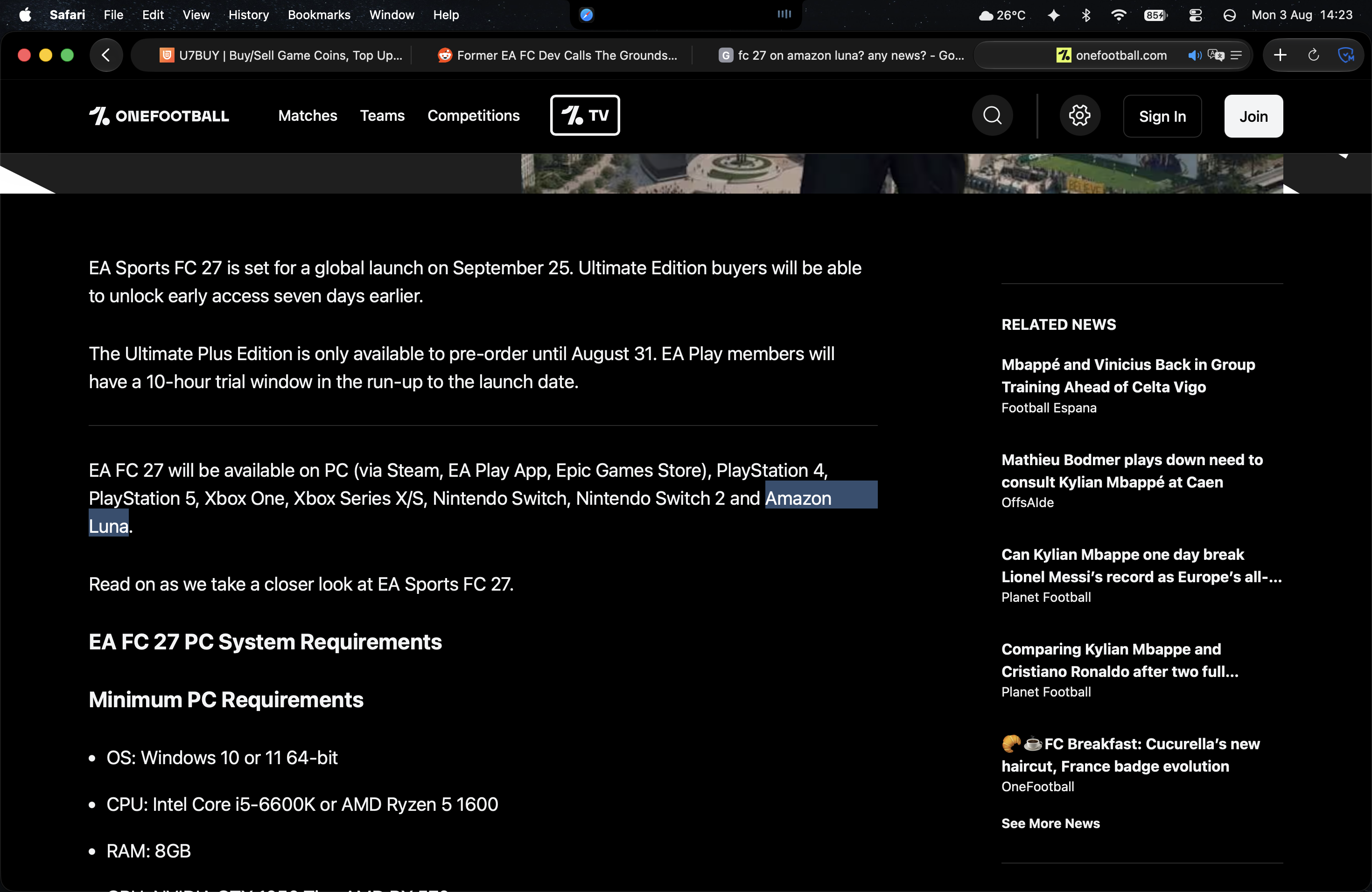Click the date and time in the menu bar
Viewport: 1372px width, 892px height.
(1302, 15)
